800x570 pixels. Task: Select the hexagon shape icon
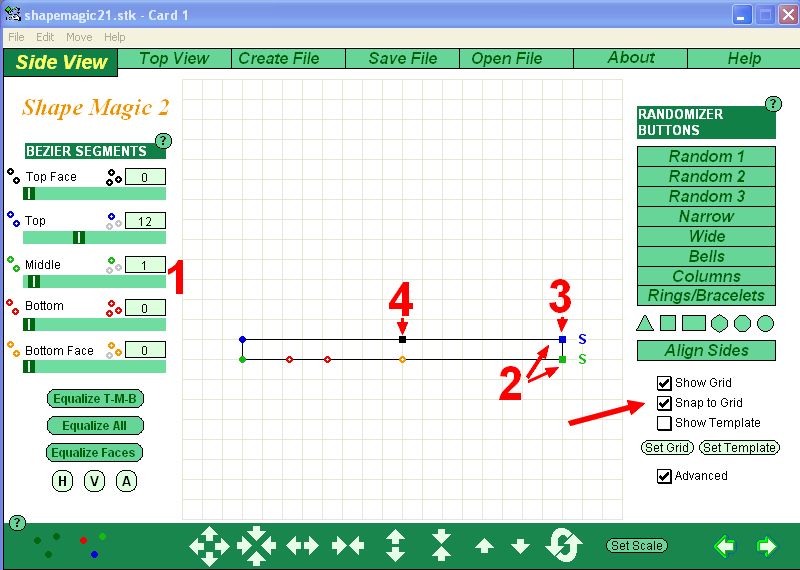click(x=719, y=323)
